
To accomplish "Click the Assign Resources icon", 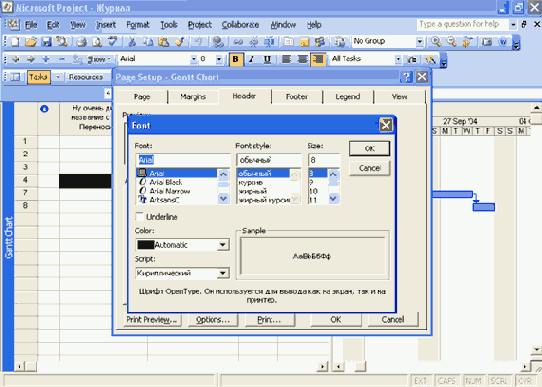I will click(x=320, y=42).
